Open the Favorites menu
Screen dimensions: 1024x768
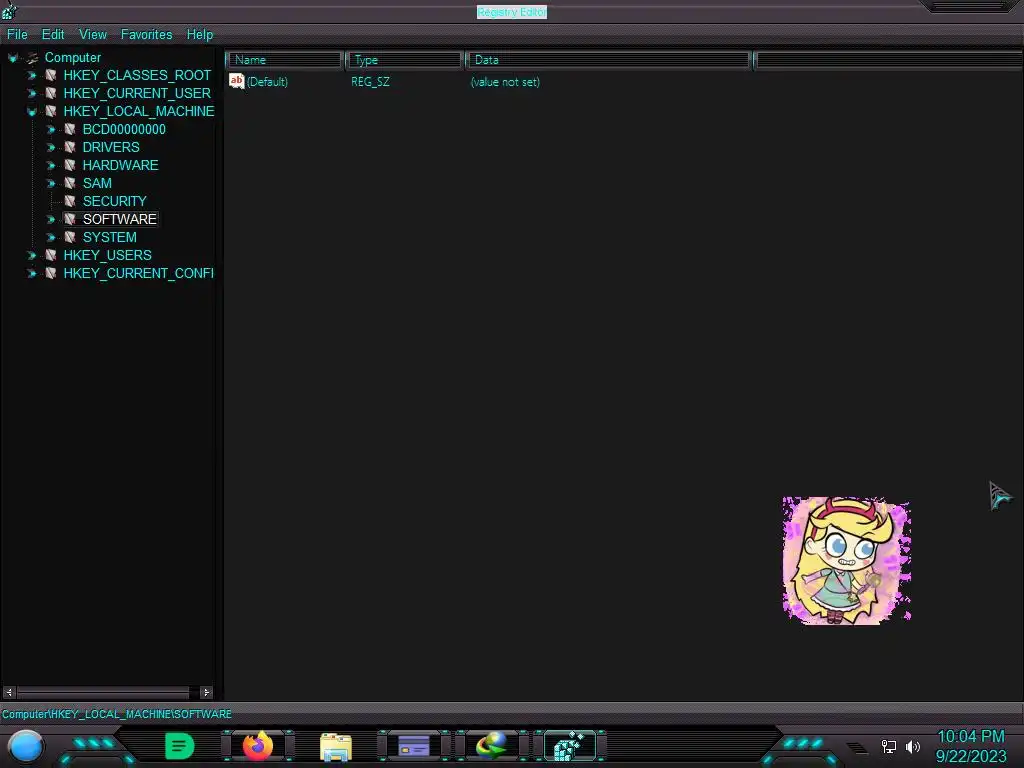(146, 35)
